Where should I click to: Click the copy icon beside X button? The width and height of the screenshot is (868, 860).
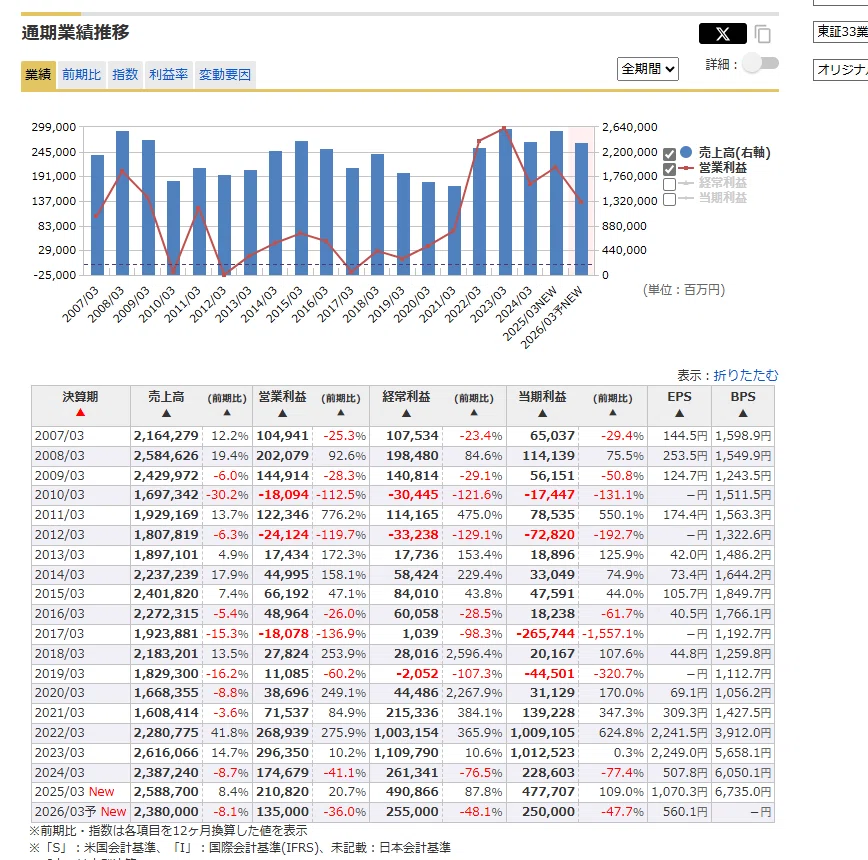coord(763,34)
